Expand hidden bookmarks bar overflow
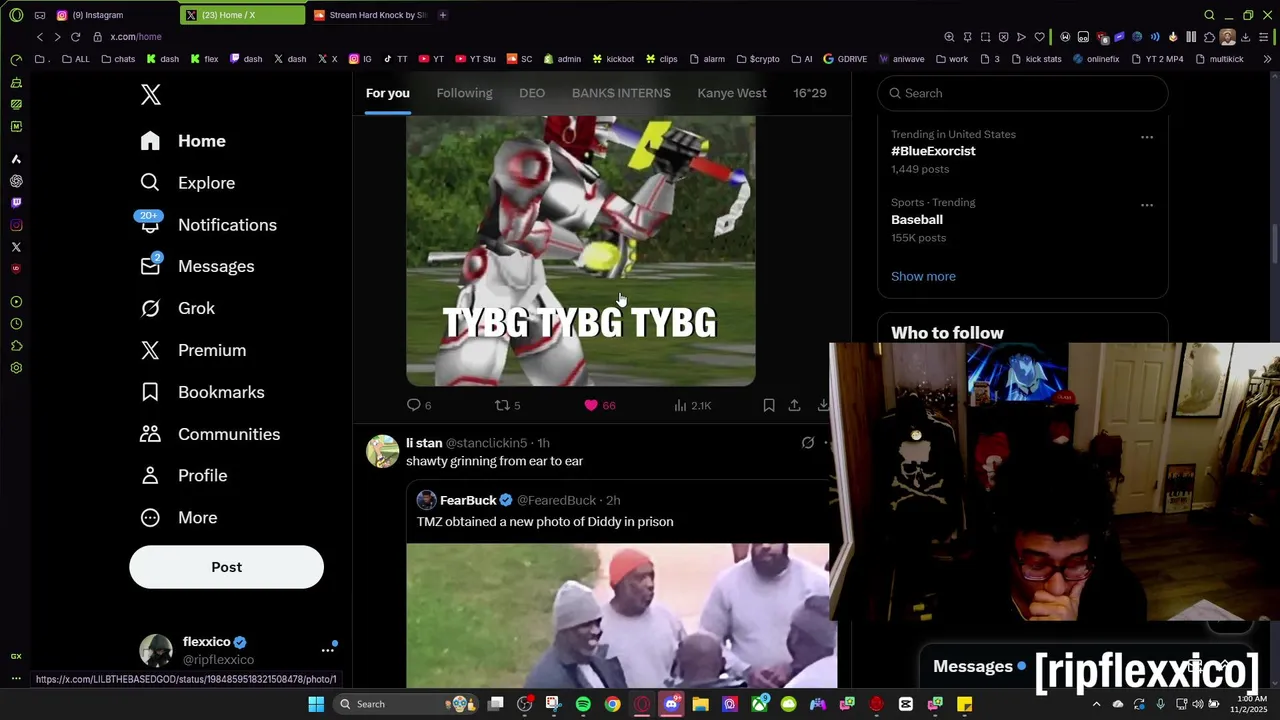Image resolution: width=1280 pixels, height=720 pixels. click(1267, 59)
